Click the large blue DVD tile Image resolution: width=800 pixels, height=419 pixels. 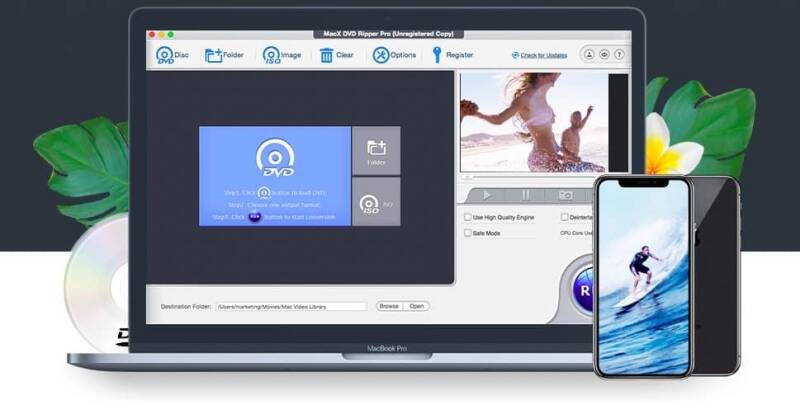pyautogui.click(x=274, y=176)
